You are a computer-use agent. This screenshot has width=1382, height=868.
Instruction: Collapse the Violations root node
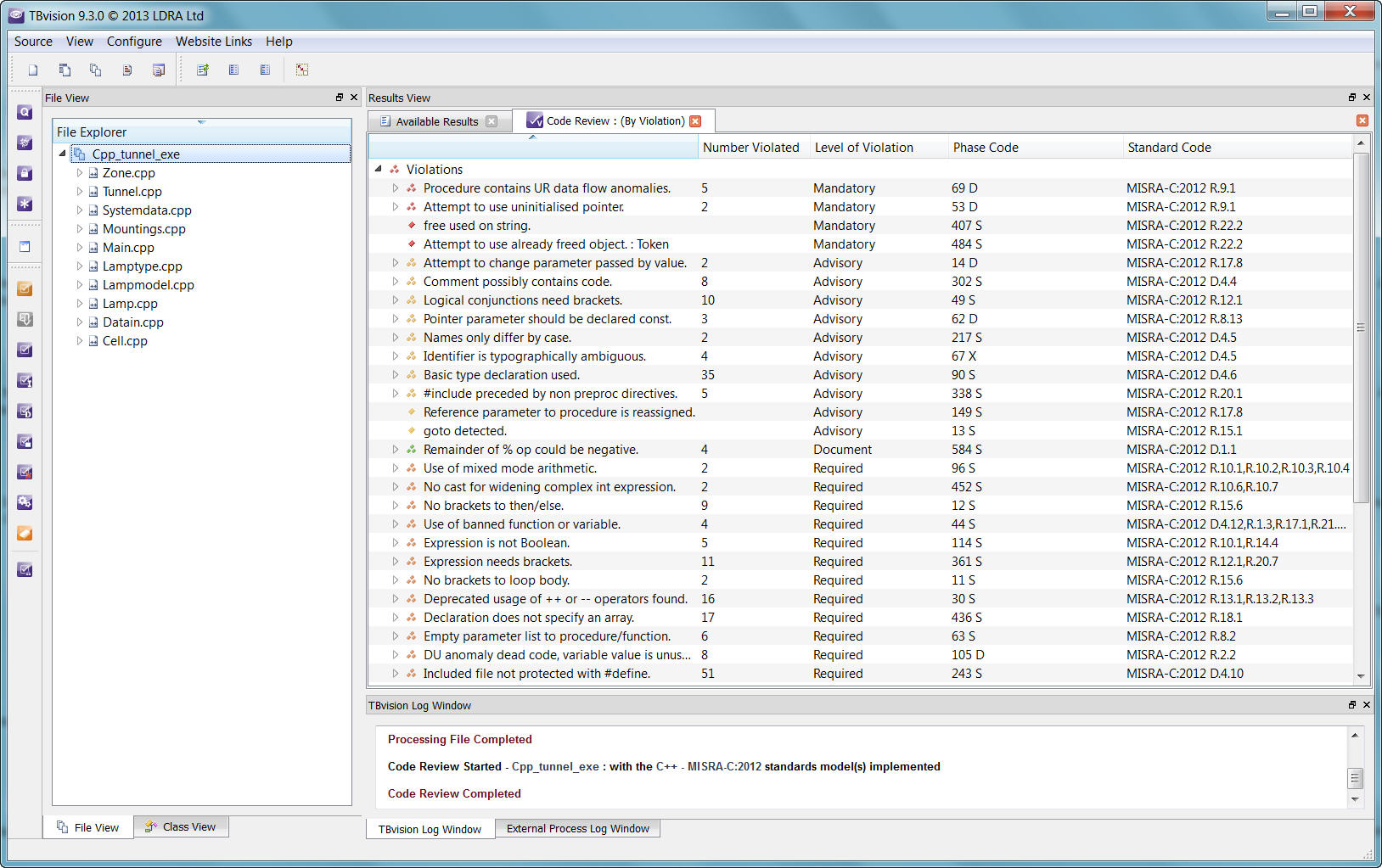(x=379, y=170)
